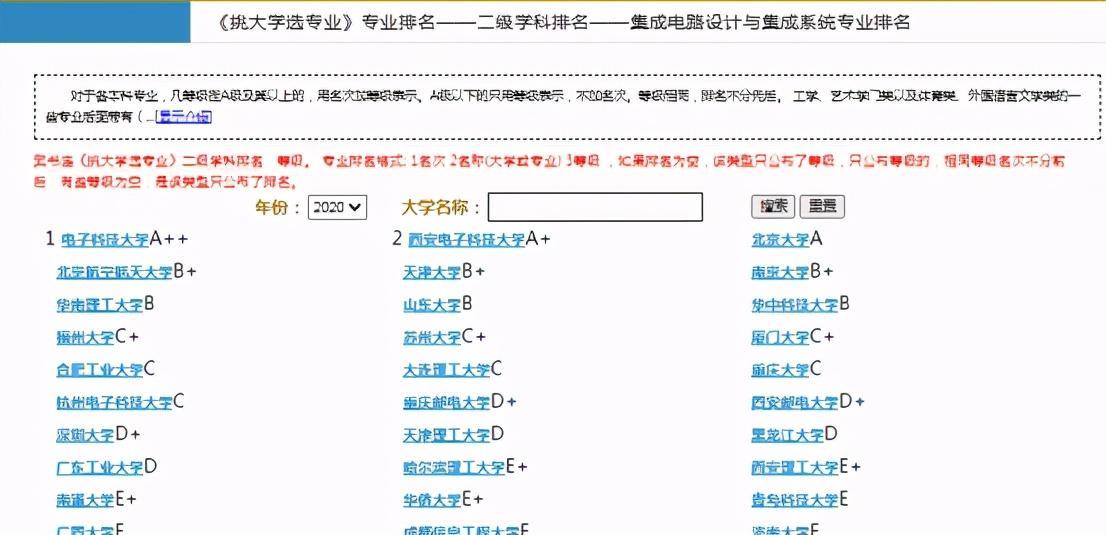1106x535 pixels.
Task: Click the A++ grade beside 电子科技大学
Action: (x=169, y=239)
